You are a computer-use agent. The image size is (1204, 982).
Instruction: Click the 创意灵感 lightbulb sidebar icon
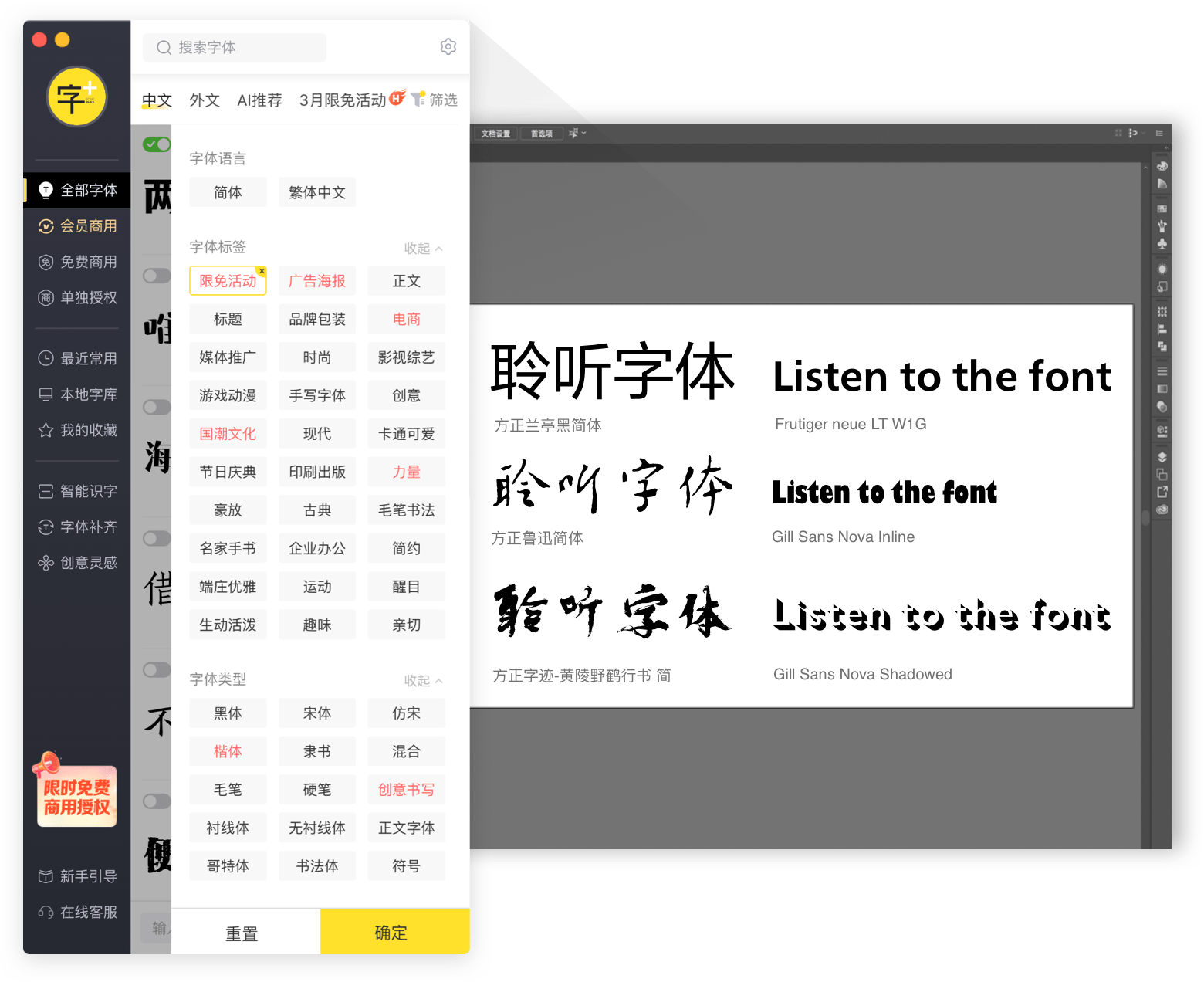pyautogui.click(x=76, y=562)
